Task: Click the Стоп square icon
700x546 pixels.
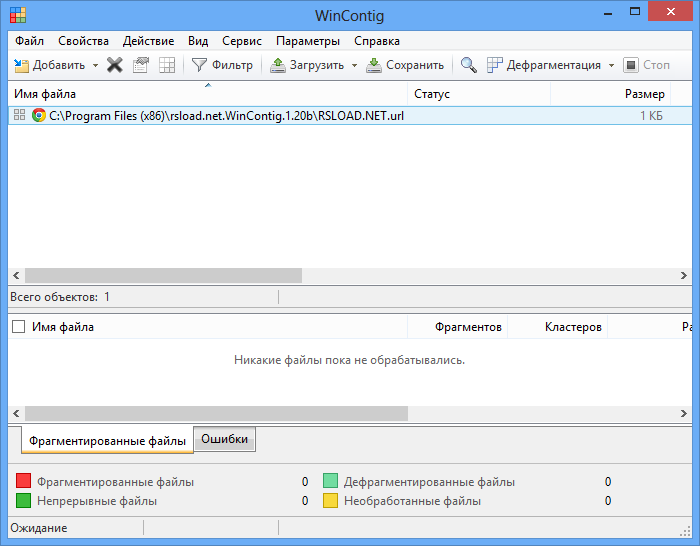Action: [x=631, y=65]
